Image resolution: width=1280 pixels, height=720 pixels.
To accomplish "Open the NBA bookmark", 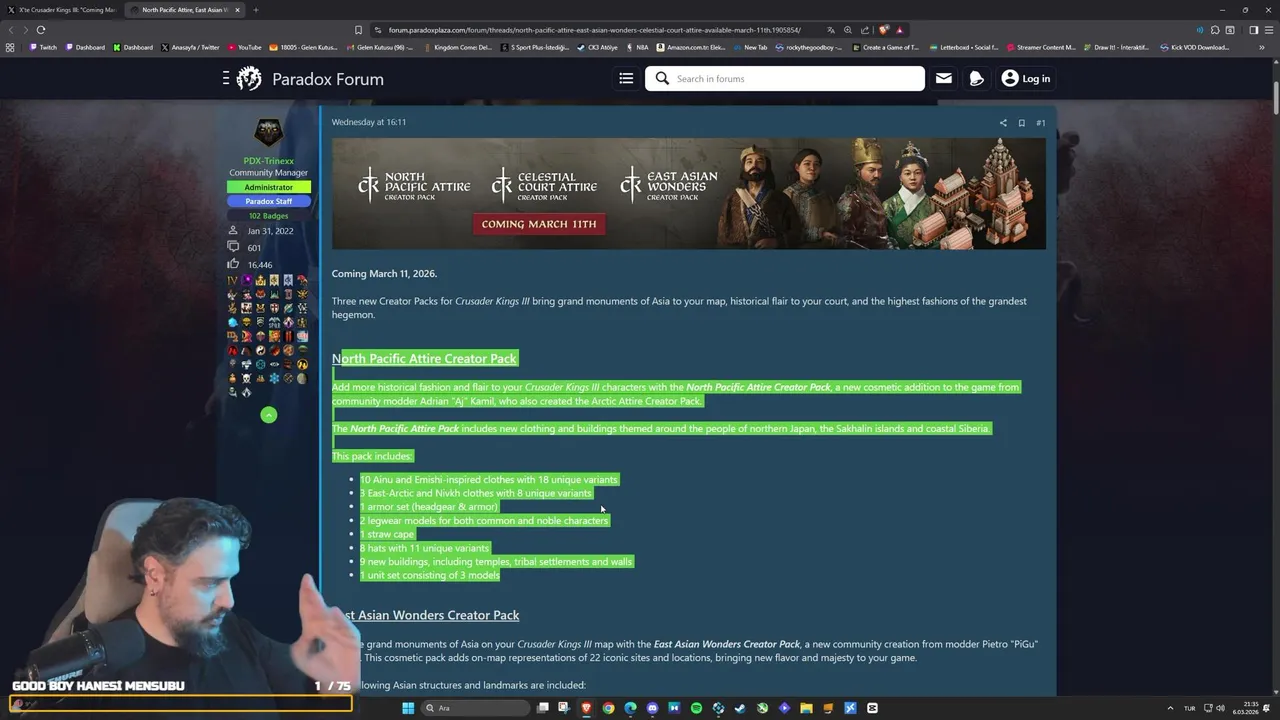I will tap(637, 47).
